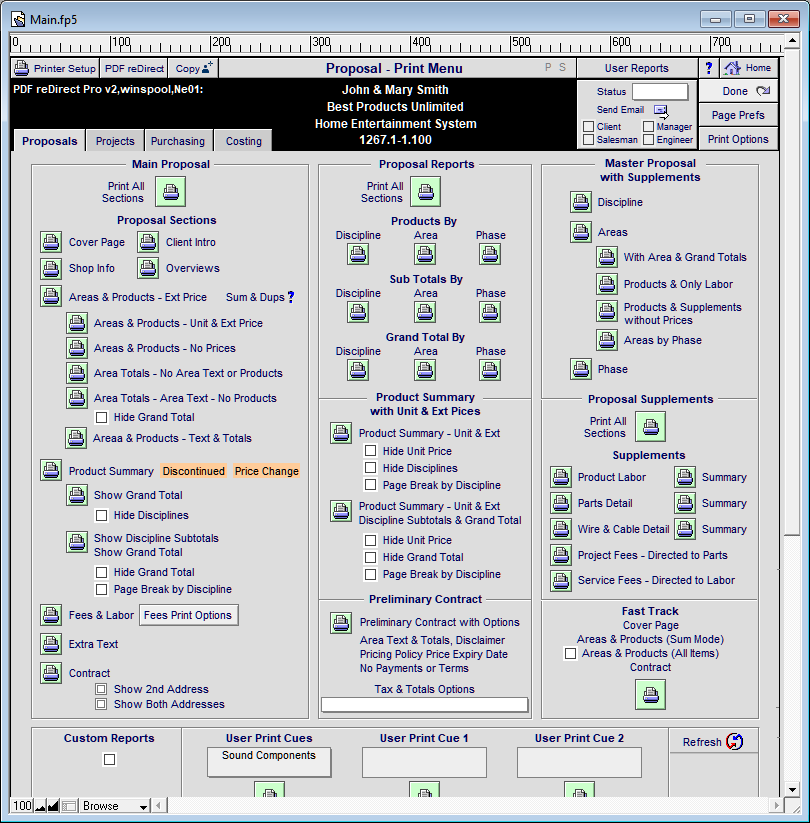Screen dimensions: 810x823
Task: Enable Show Both Addresses checkbox
Action: click(101, 704)
